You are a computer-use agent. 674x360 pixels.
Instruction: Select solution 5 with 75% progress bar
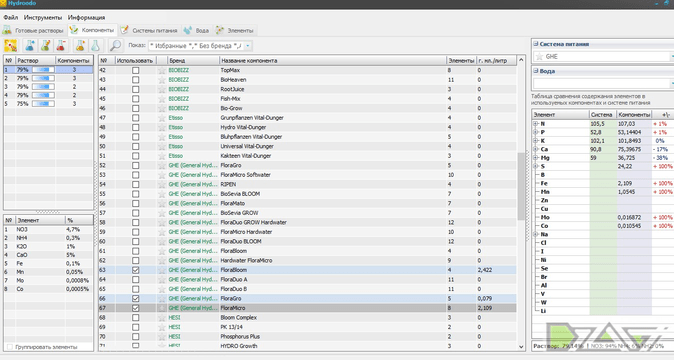(48, 104)
